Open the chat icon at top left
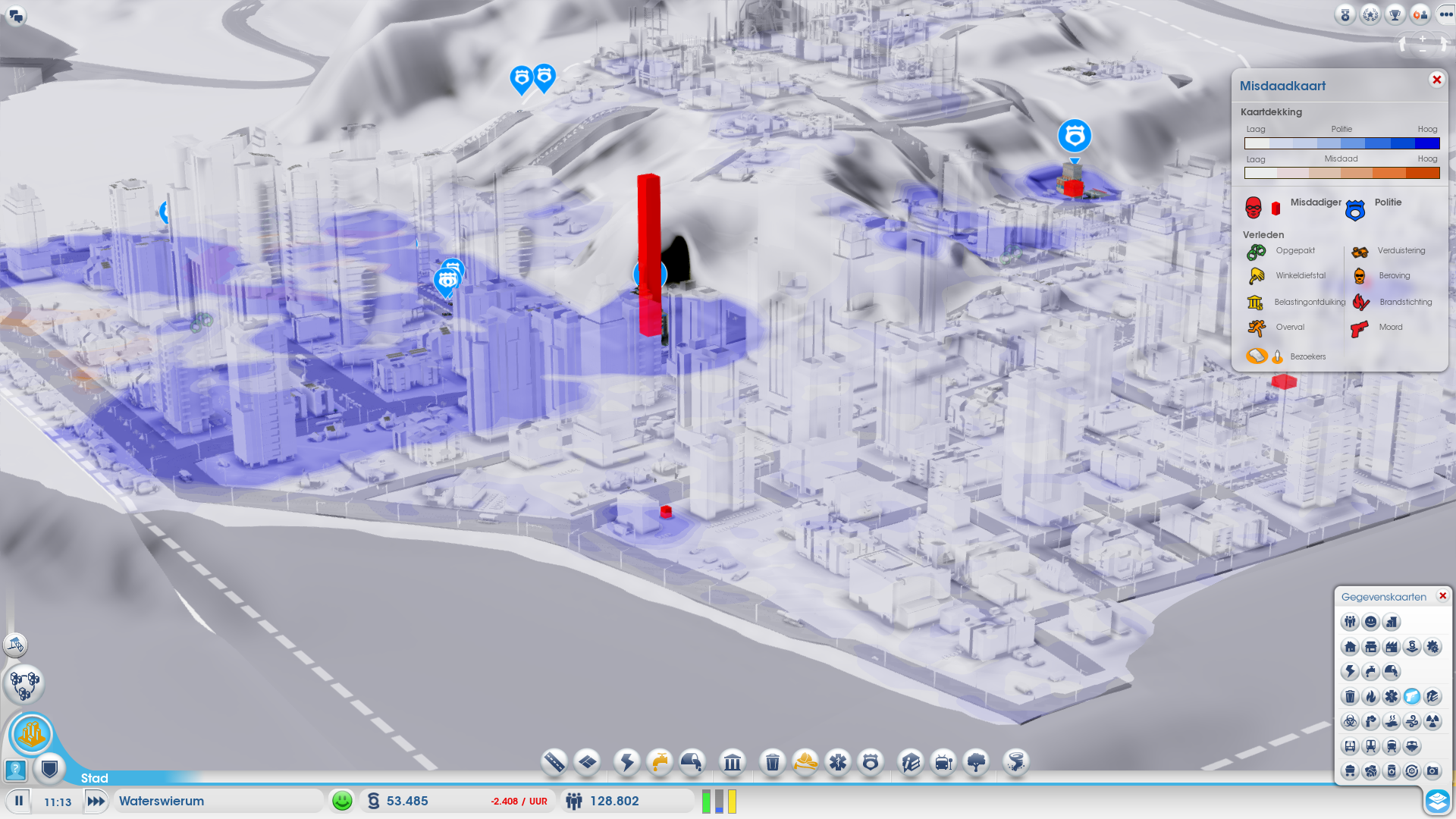This screenshot has height=819, width=1456. (x=16, y=15)
